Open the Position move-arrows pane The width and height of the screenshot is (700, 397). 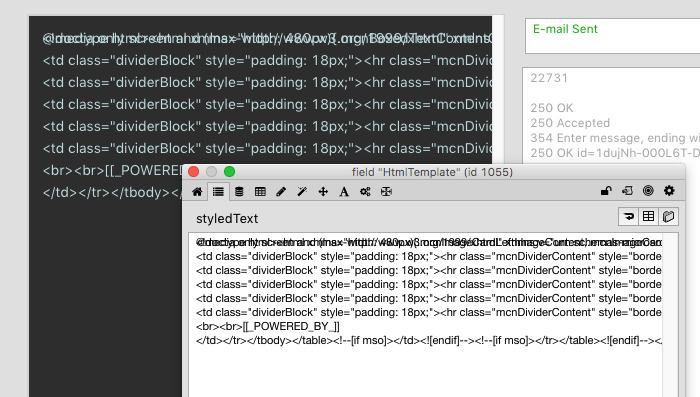click(x=323, y=192)
